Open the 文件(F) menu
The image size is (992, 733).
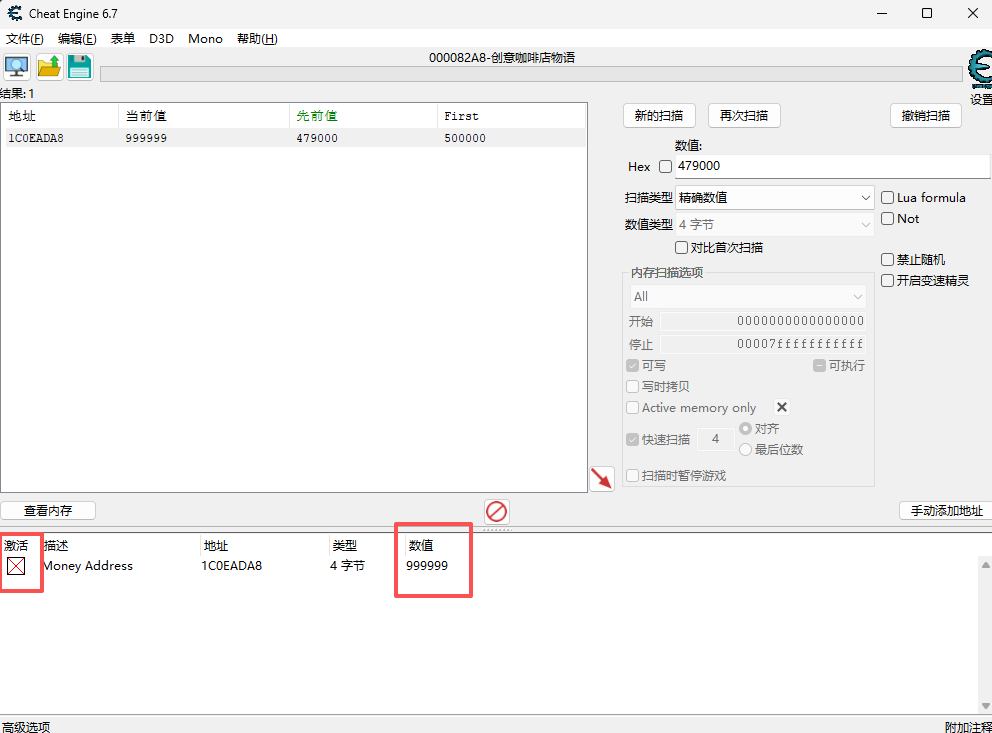coord(25,39)
